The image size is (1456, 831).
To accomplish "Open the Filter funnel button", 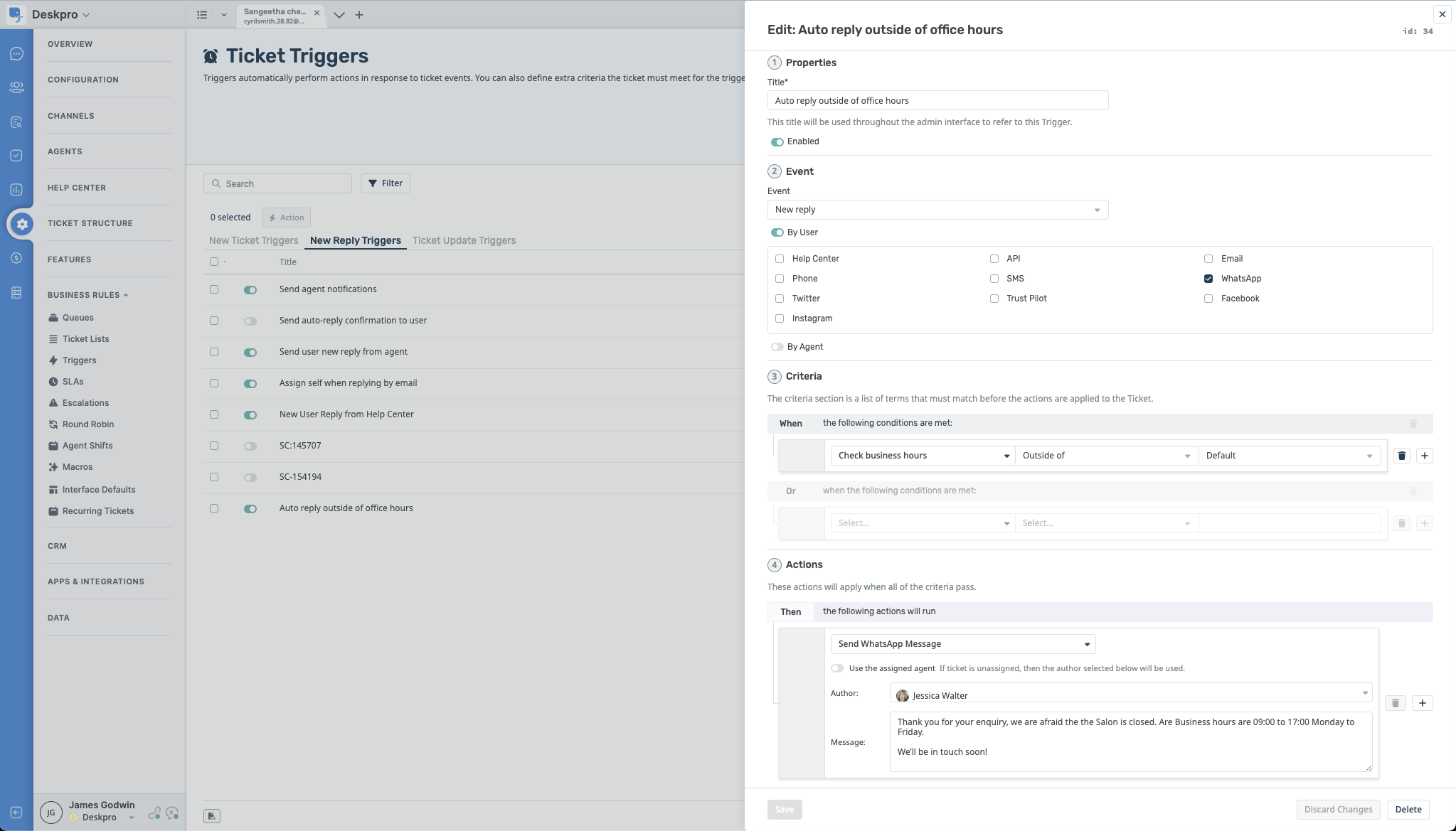I will click(385, 183).
